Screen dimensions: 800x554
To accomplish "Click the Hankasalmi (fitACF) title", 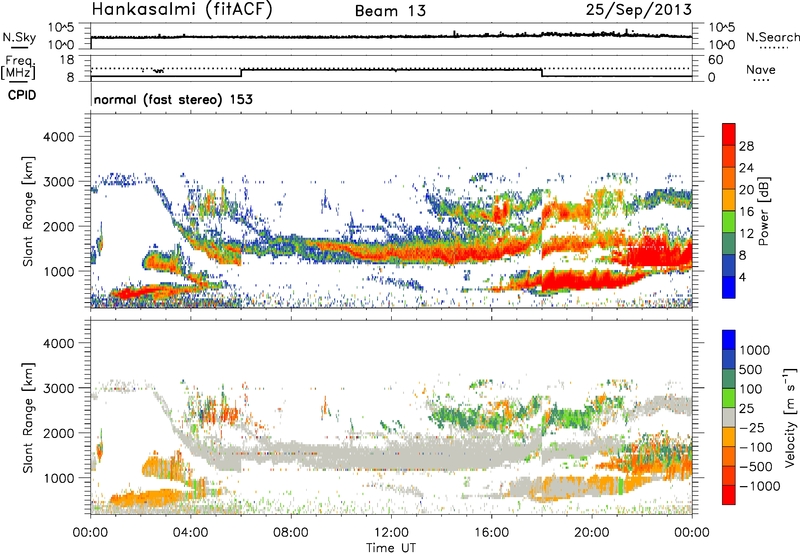I will coord(182,10).
